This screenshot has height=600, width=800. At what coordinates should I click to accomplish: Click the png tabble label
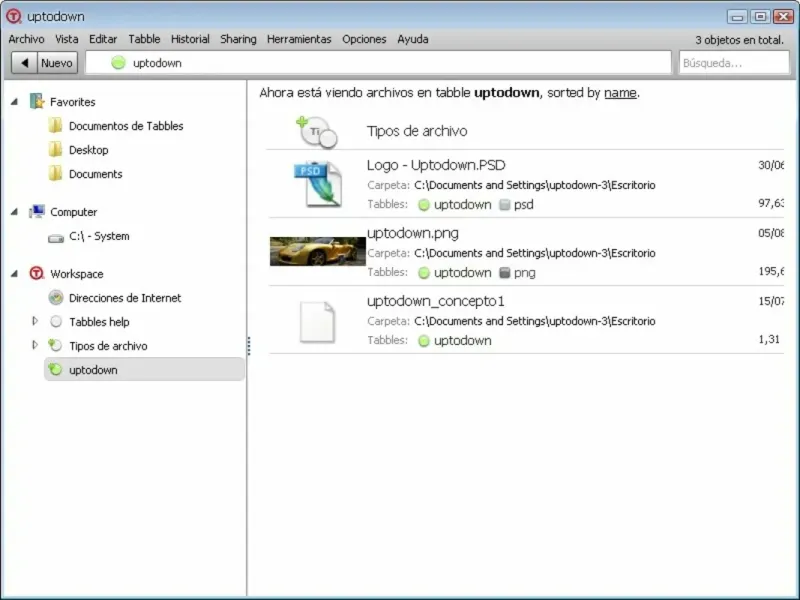tap(524, 272)
